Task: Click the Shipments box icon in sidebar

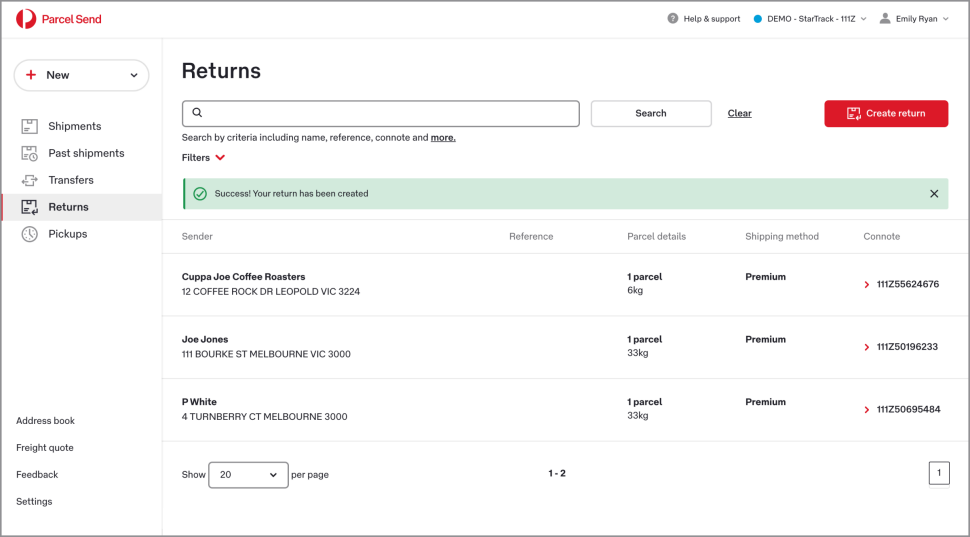Action: point(29,126)
